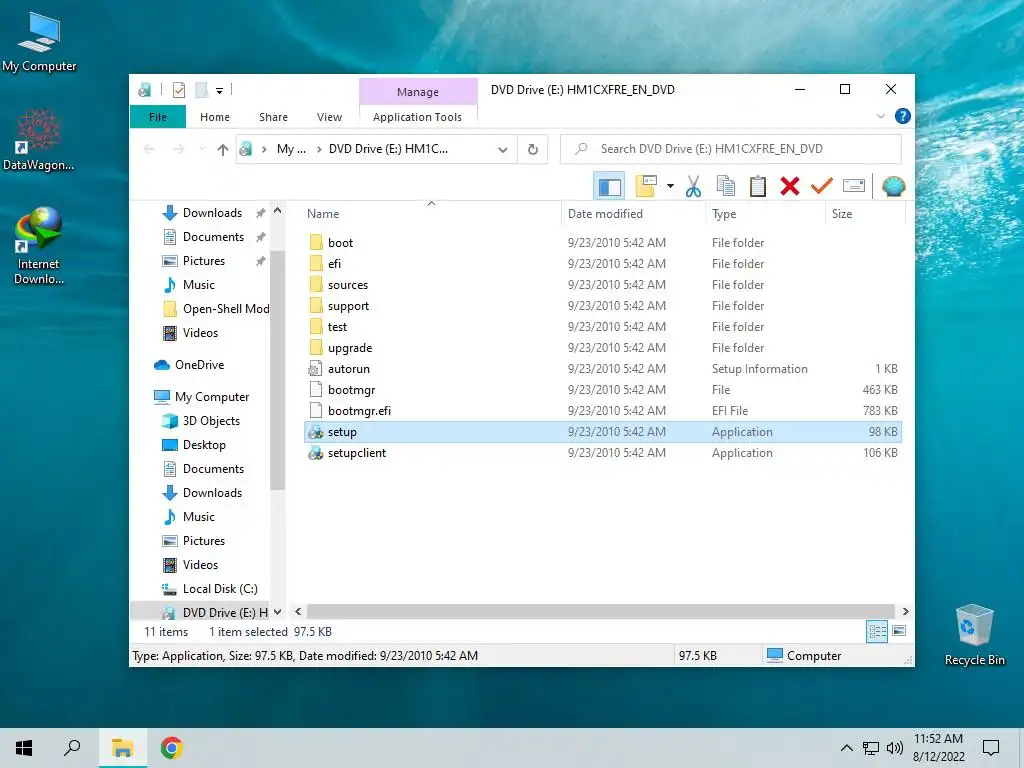This screenshot has width=1024, height=768.
Task: Open the Windows Start button
Action: (24, 748)
